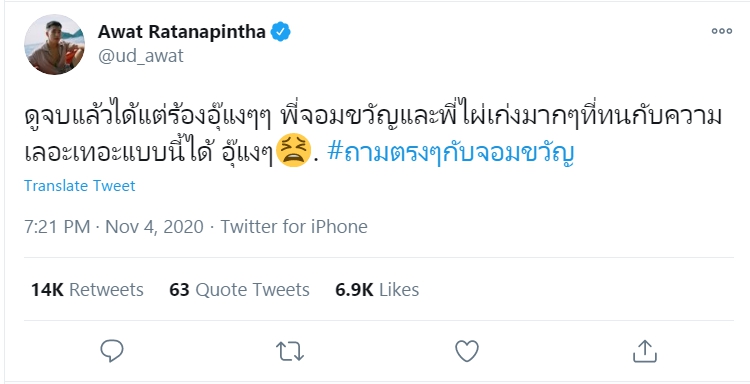Click the Nov 4, 2020 date text
Viewport: 750px width, 384px height.
coord(154,226)
